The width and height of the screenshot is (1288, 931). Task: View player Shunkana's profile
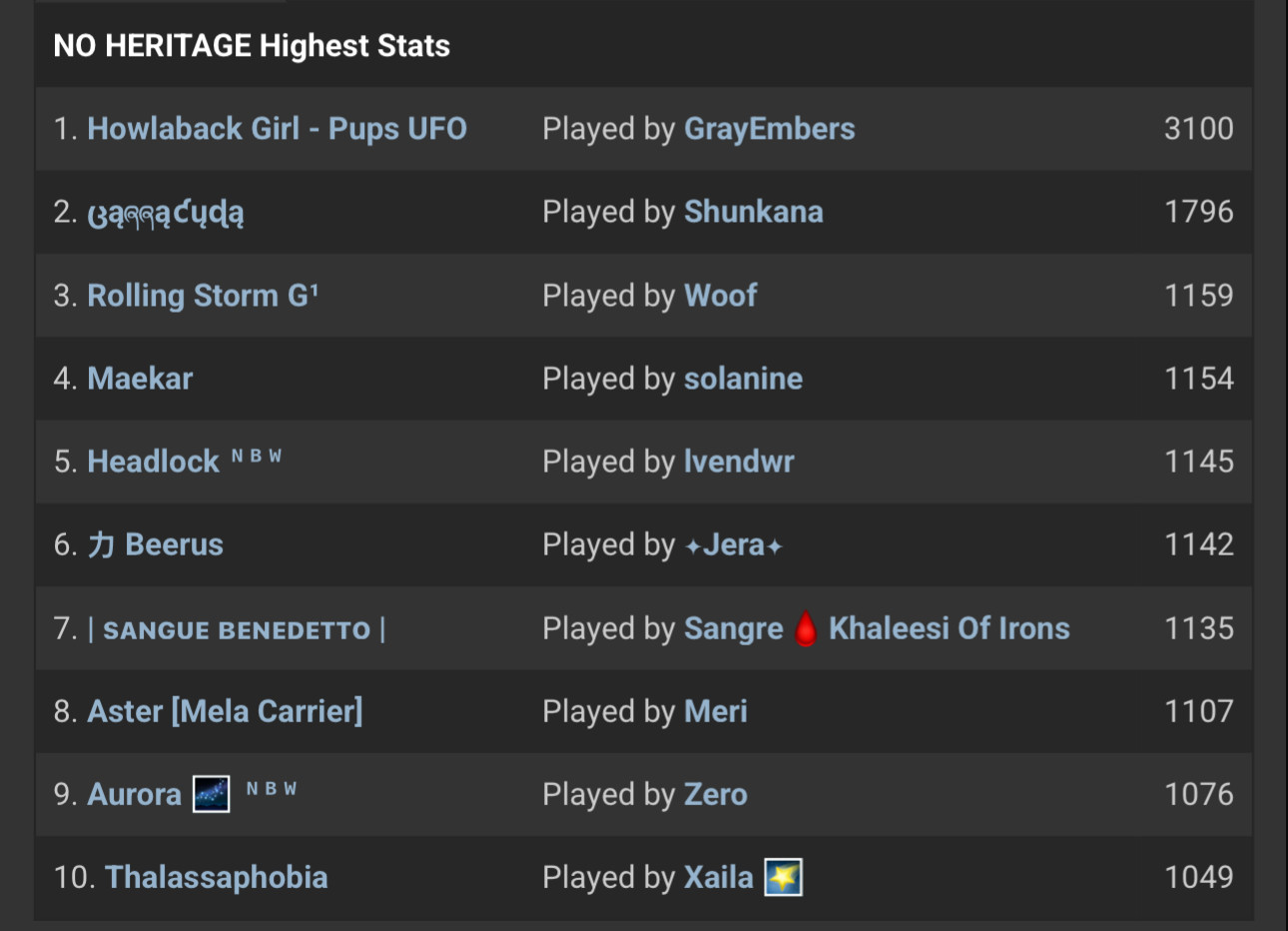pyautogui.click(x=754, y=212)
